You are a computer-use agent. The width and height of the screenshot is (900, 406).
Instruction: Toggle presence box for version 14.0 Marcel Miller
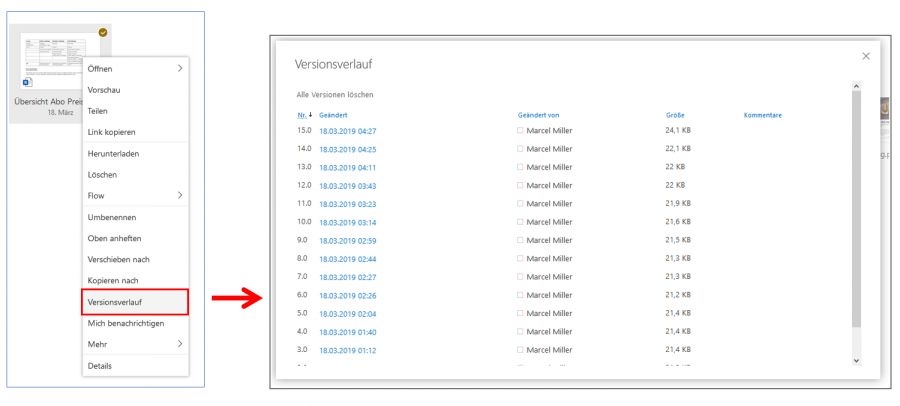(520, 149)
